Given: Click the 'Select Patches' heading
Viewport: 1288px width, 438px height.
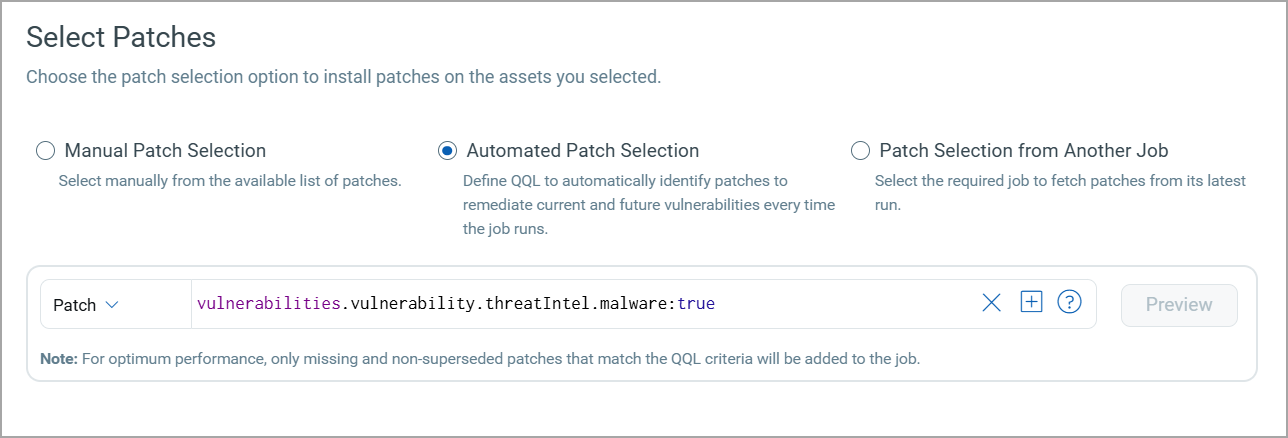Looking at the screenshot, I should 121,37.
